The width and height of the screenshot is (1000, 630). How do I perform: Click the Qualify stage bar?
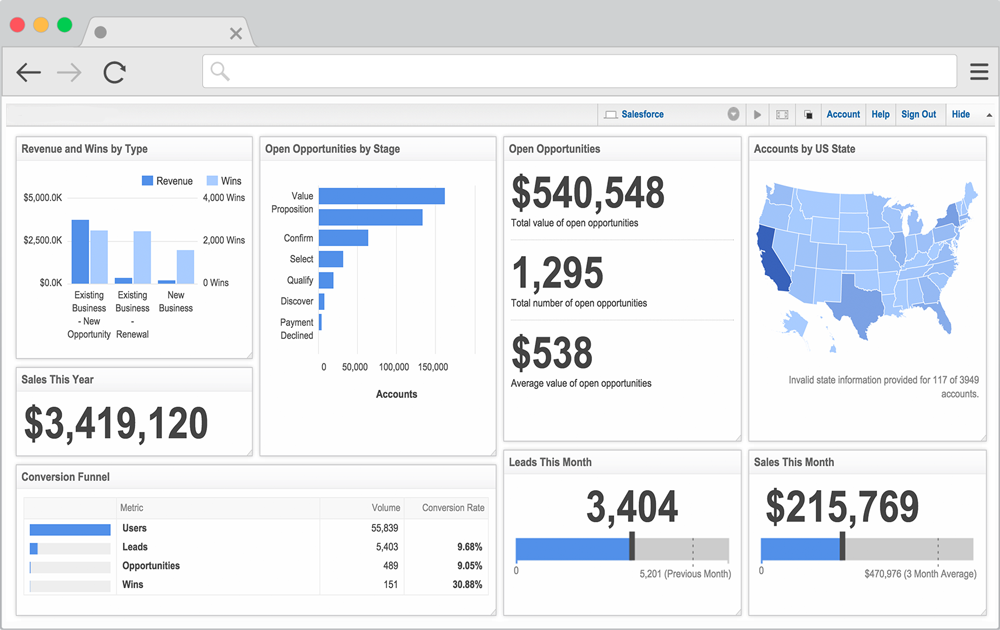(326, 280)
